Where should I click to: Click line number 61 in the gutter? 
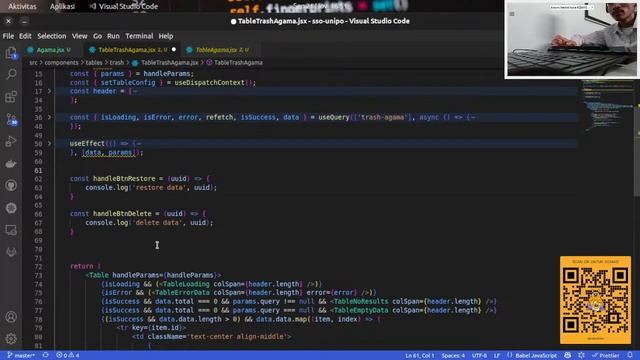38,170
